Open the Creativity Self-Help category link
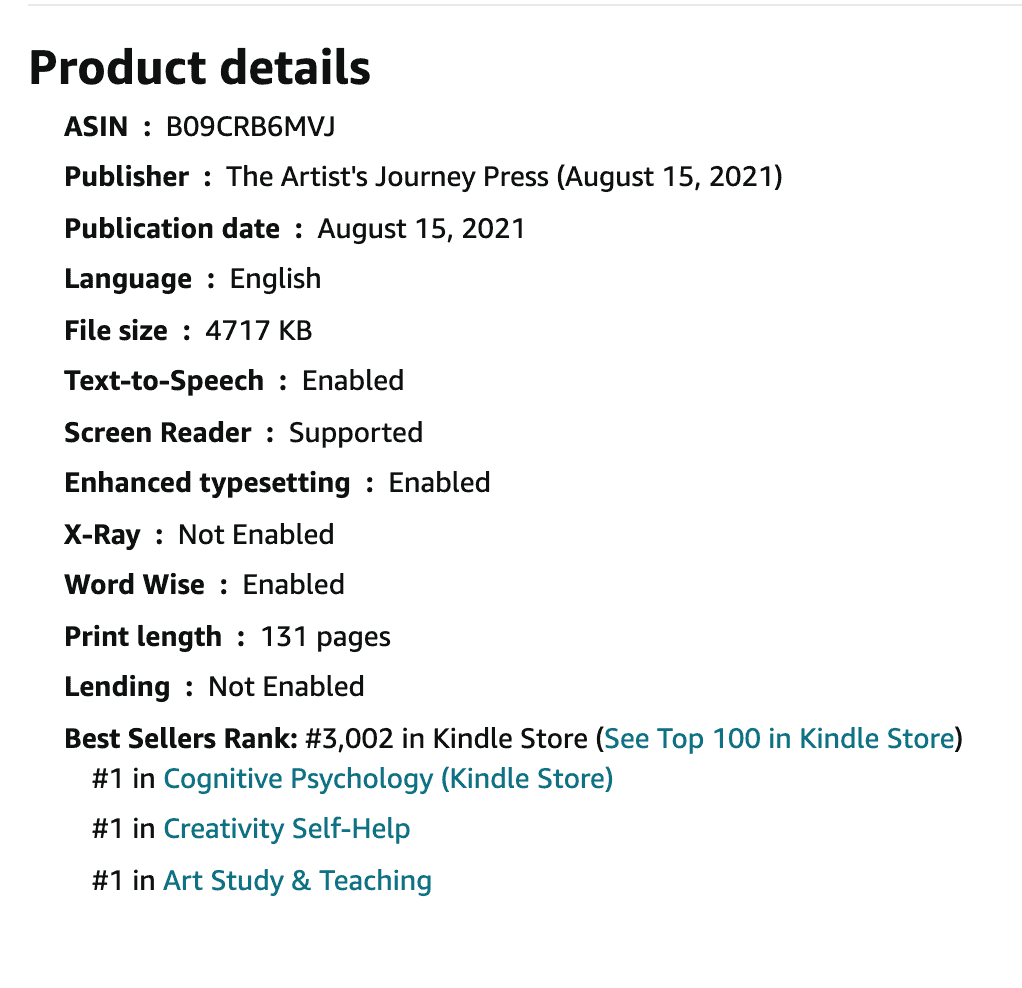 click(287, 829)
